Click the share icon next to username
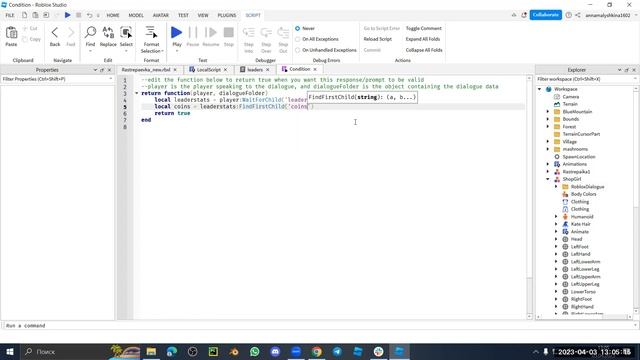 (578, 15)
